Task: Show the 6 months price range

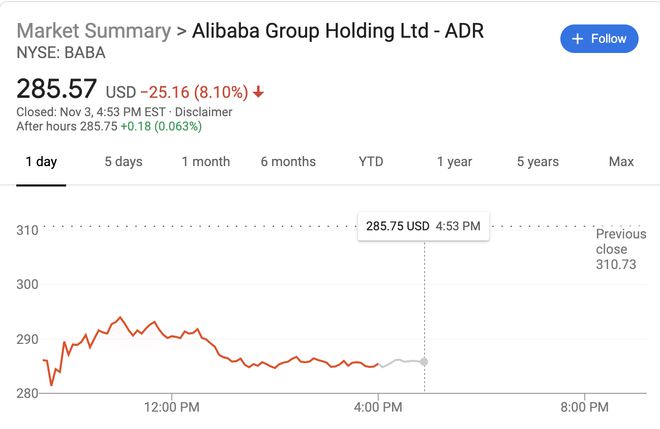Action: pyautogui.click(x=288, y=162)
